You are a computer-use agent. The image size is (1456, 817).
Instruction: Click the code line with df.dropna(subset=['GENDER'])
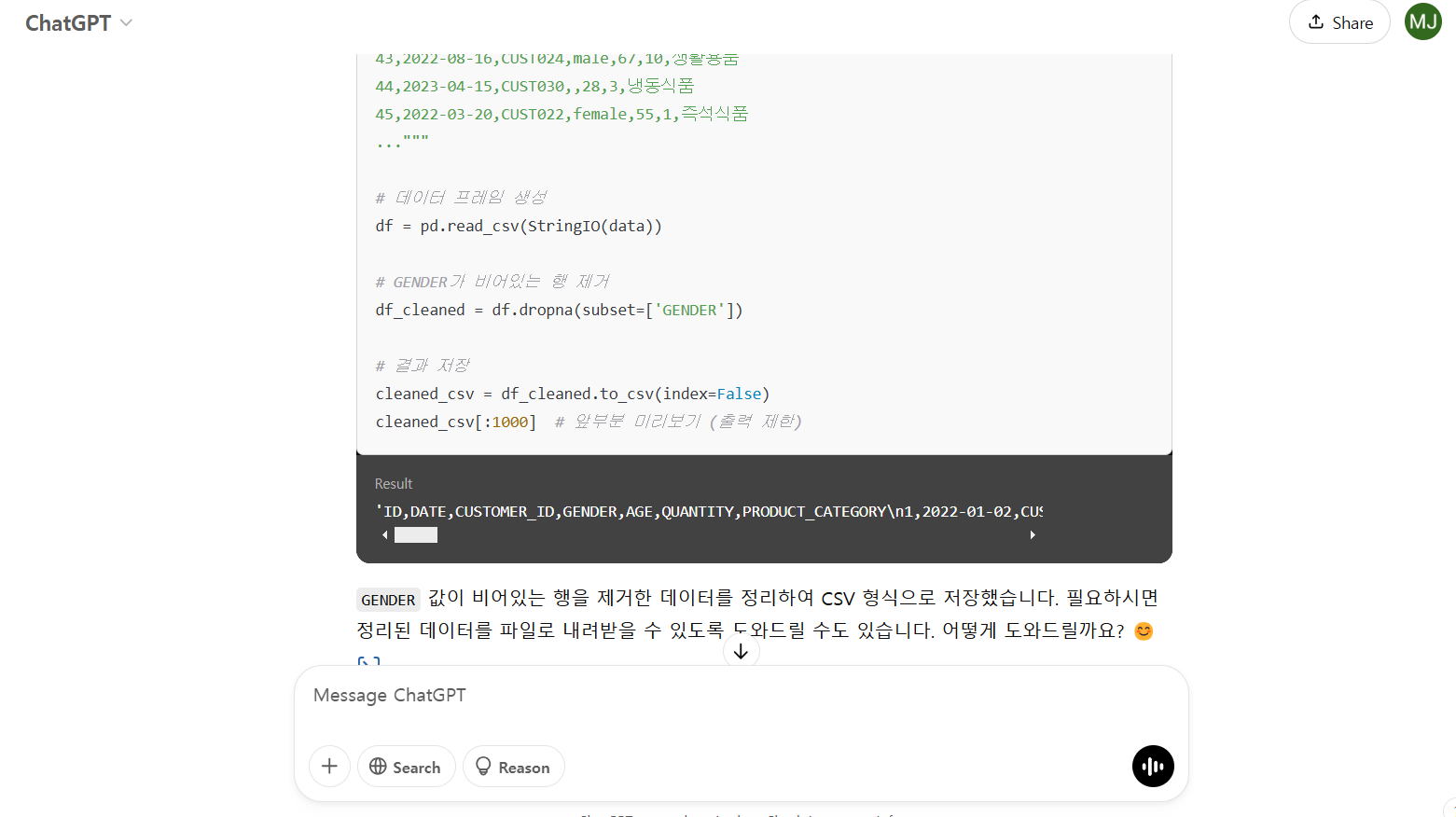coord(560,310)
